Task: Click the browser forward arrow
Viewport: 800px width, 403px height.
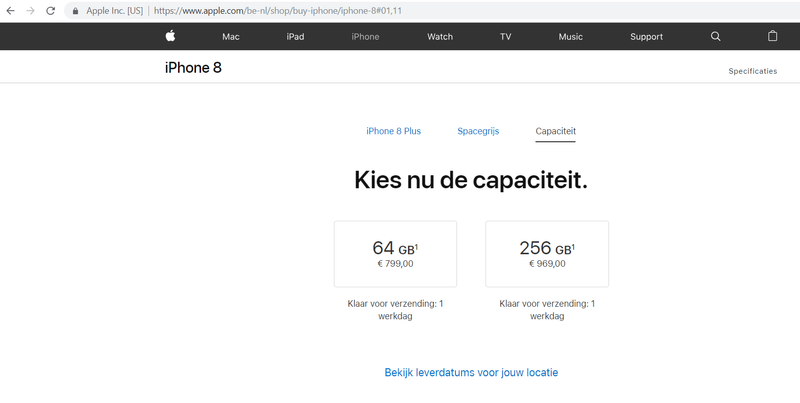Action: pyautogui.click(x=31, y=10)
